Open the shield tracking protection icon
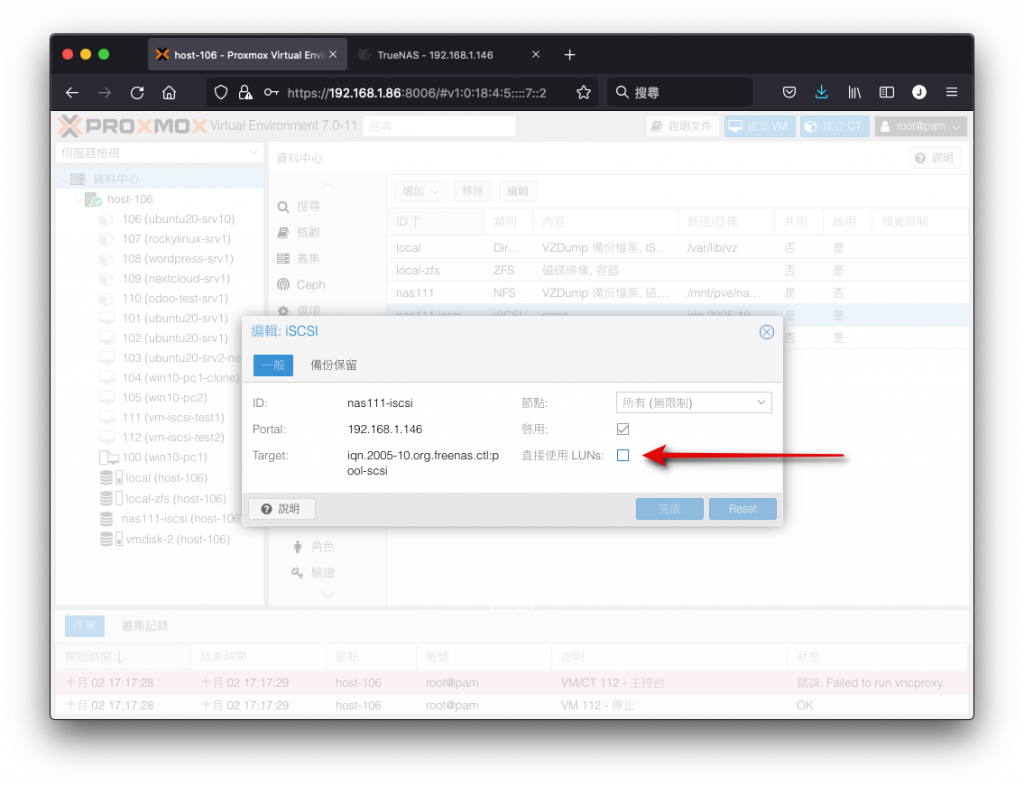 point(221,93)
